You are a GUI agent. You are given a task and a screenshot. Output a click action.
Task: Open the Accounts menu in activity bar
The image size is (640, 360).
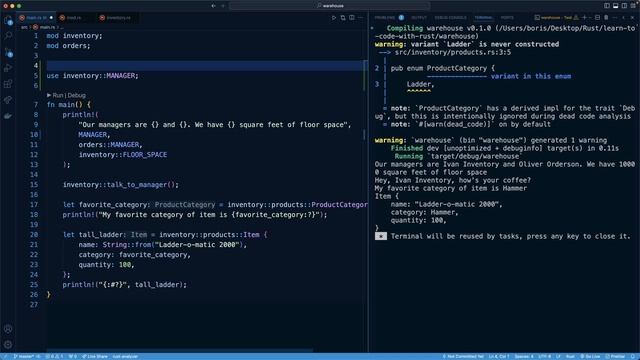point(8,329)
